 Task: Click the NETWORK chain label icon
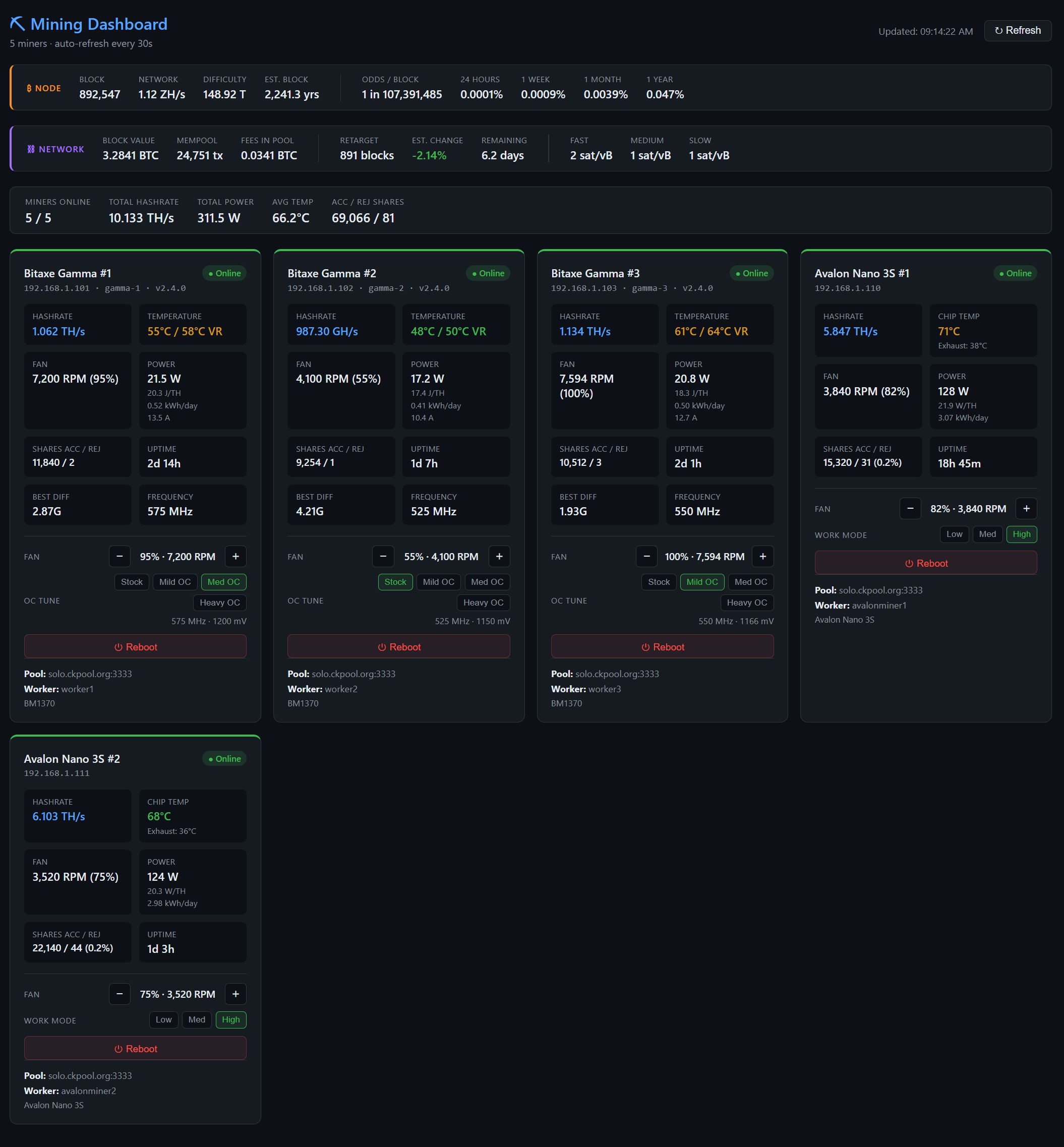pos(31,150)
